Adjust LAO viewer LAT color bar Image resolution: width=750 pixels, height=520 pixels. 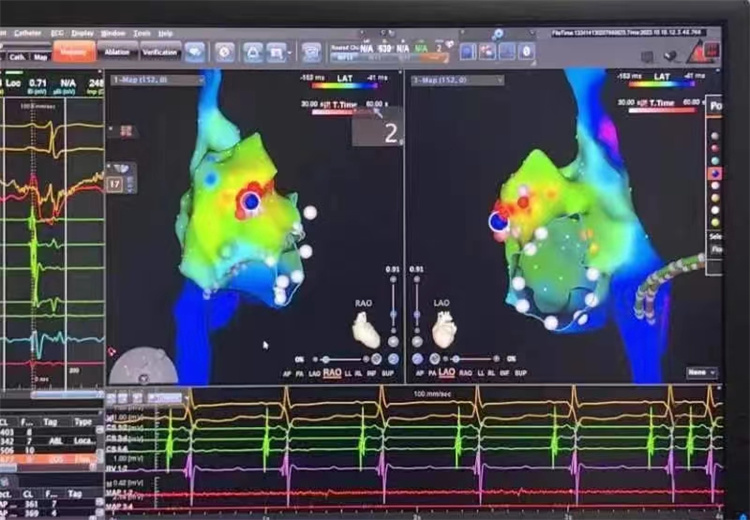click(x=662, y=84)
